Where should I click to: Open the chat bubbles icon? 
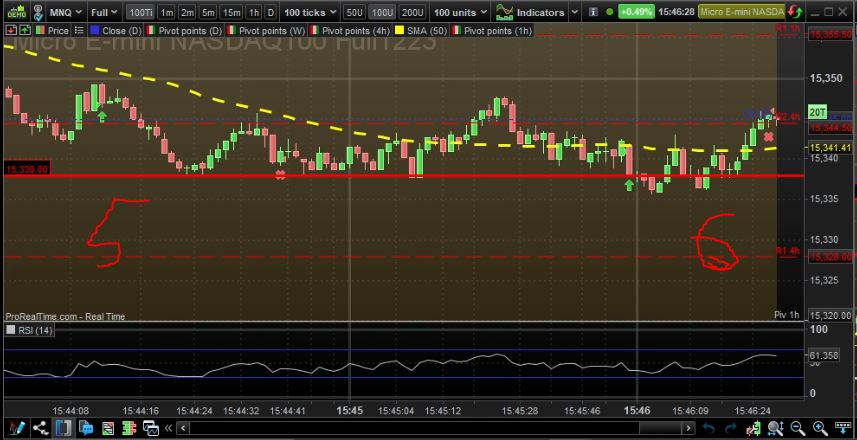(x=86, y=428)
